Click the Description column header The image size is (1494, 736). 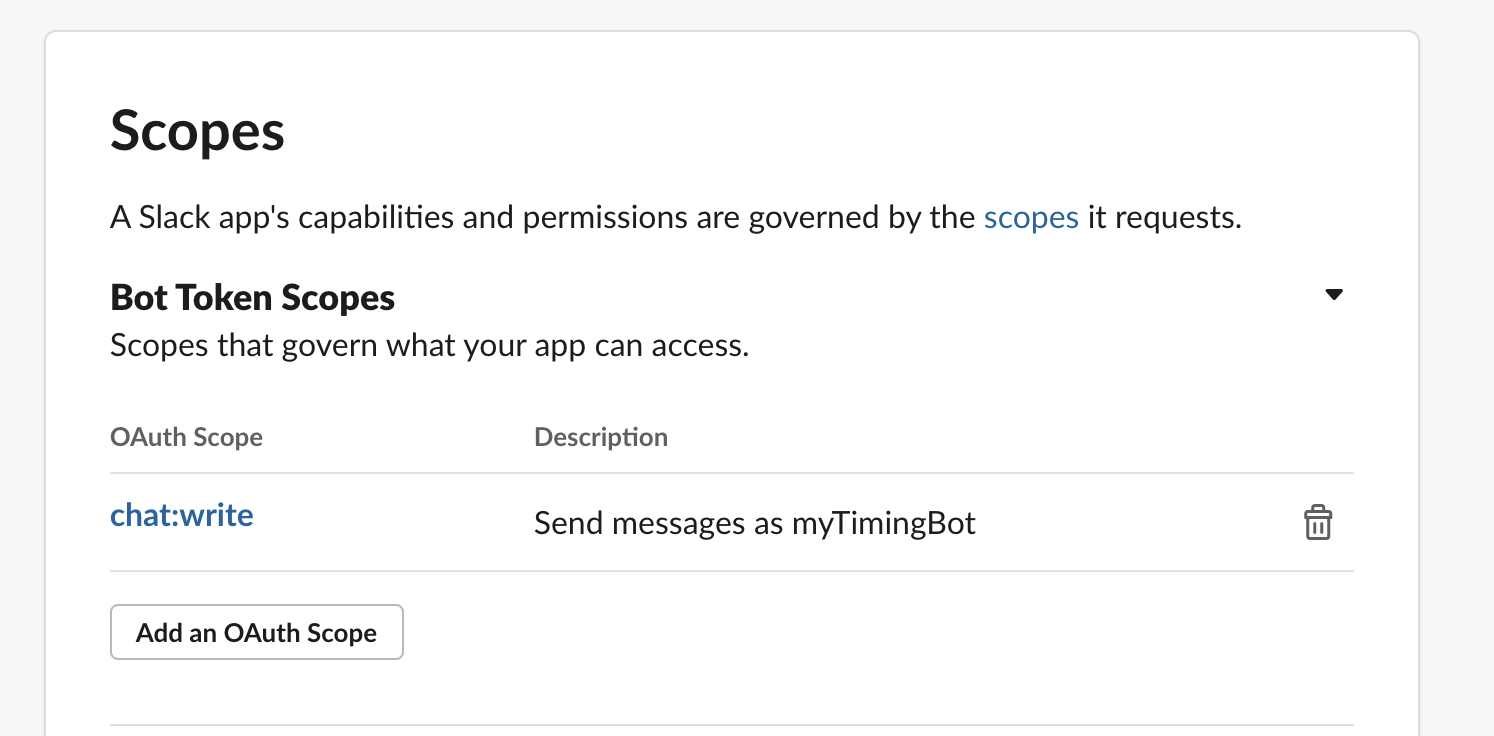click(601, 437)
